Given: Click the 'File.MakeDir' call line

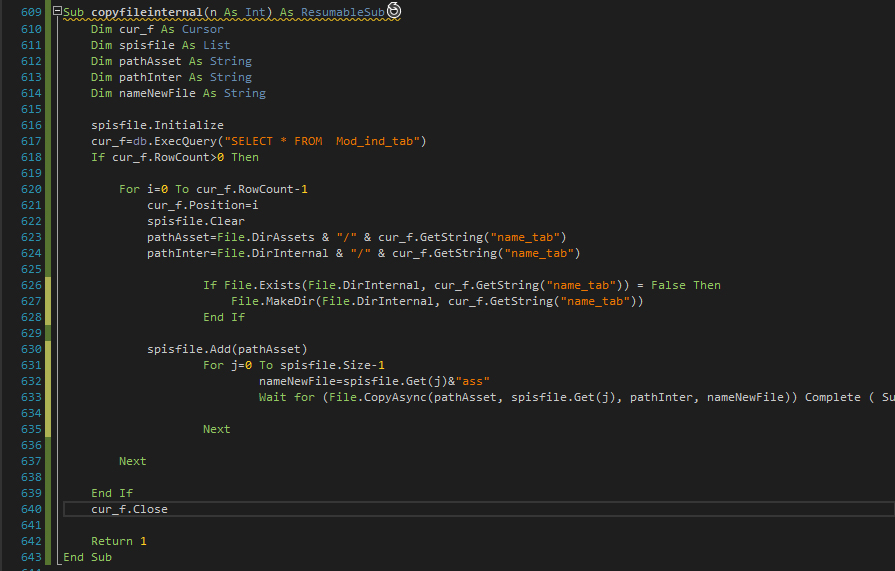Looking at the screenshot, I should point(437,301).
